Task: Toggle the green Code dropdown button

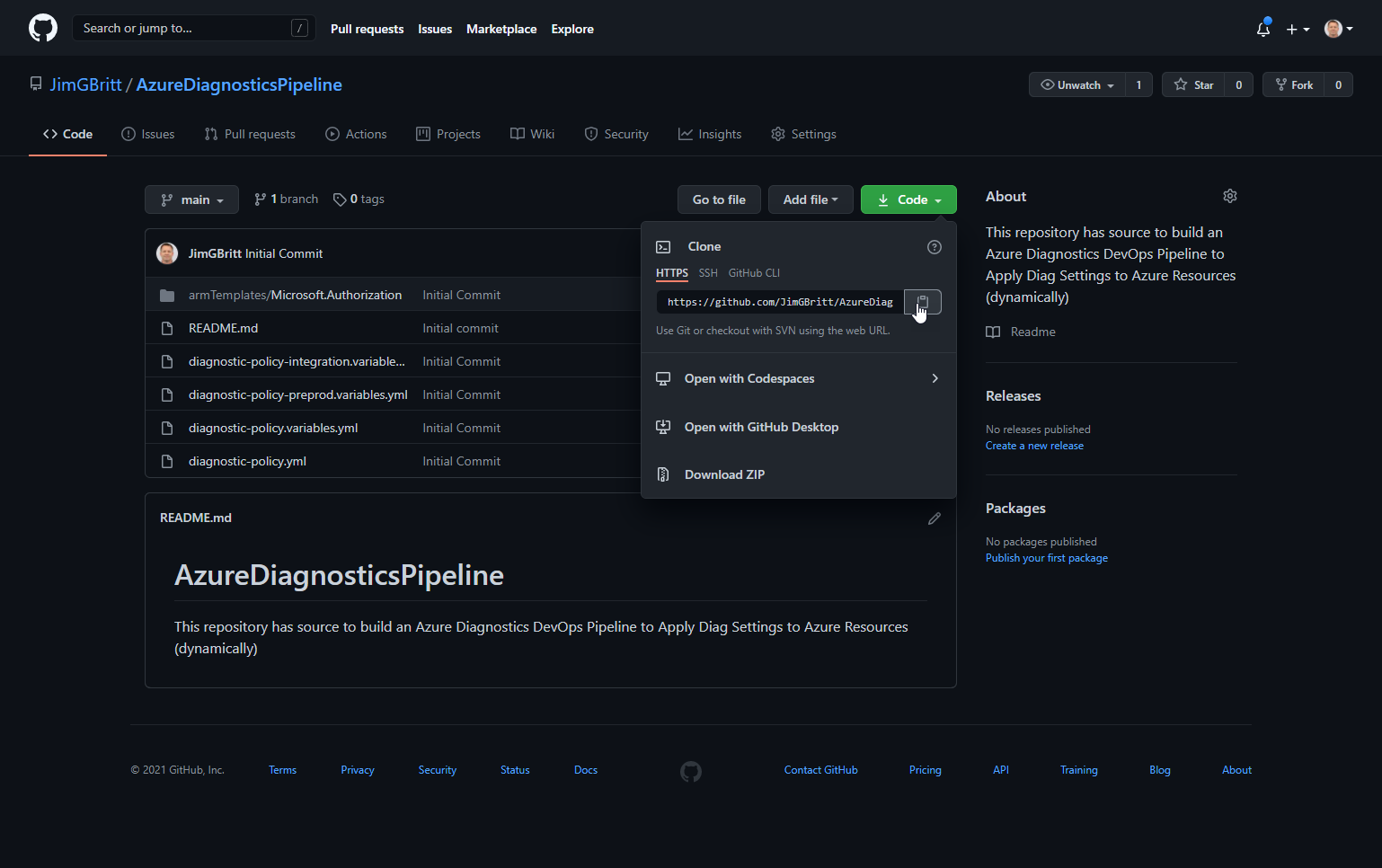Action: (908, 199)
